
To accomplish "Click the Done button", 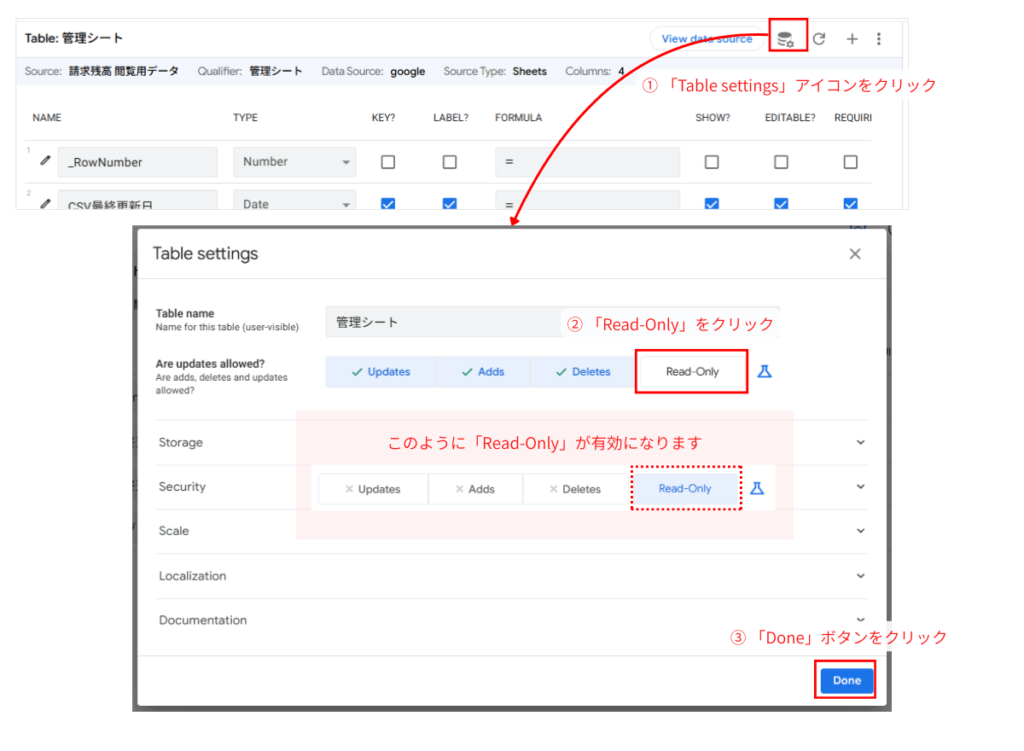I will click(x=845, y=680).
